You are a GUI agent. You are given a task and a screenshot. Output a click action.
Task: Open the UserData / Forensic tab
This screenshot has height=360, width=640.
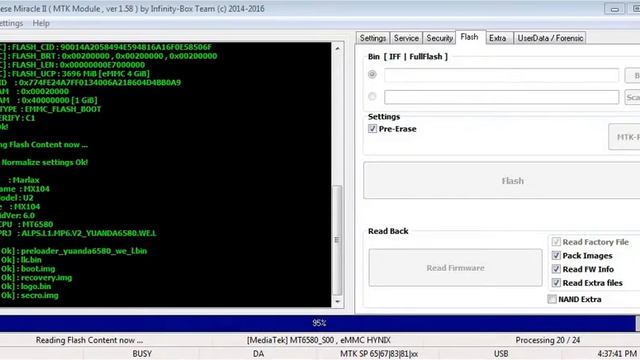[550, 38]
